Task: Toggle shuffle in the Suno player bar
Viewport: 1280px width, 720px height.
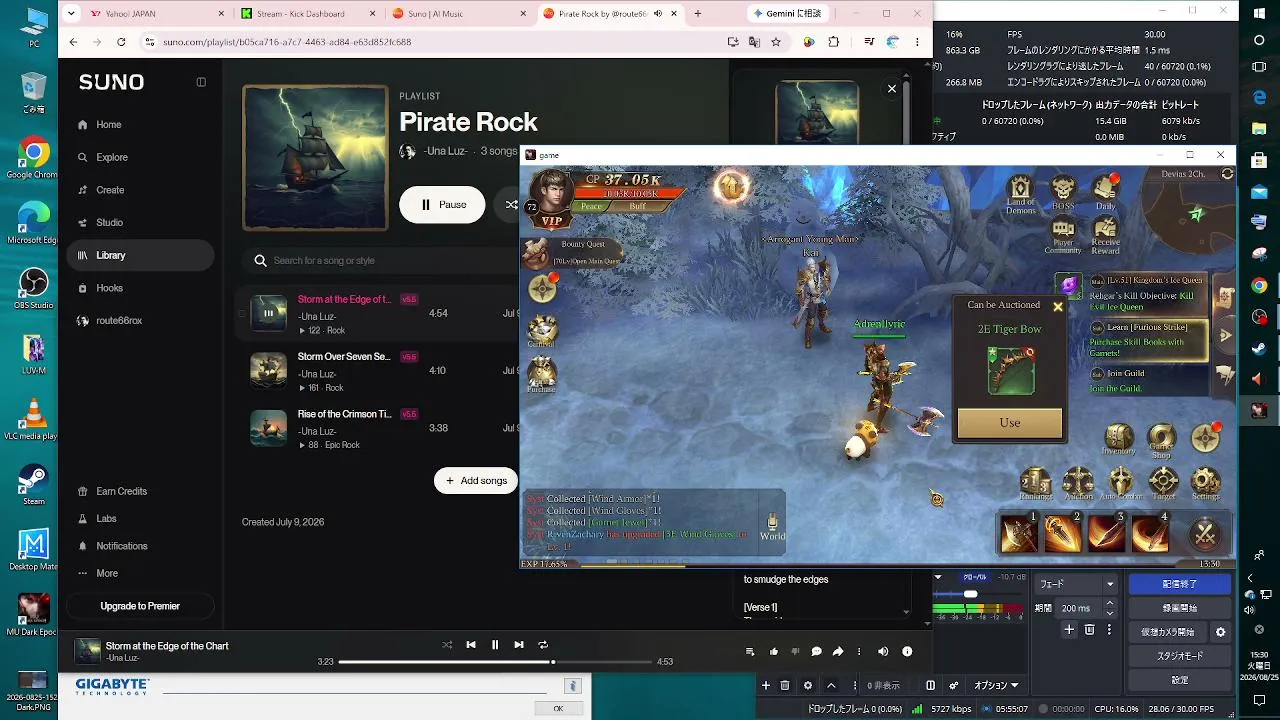Action: coord(447,645)
